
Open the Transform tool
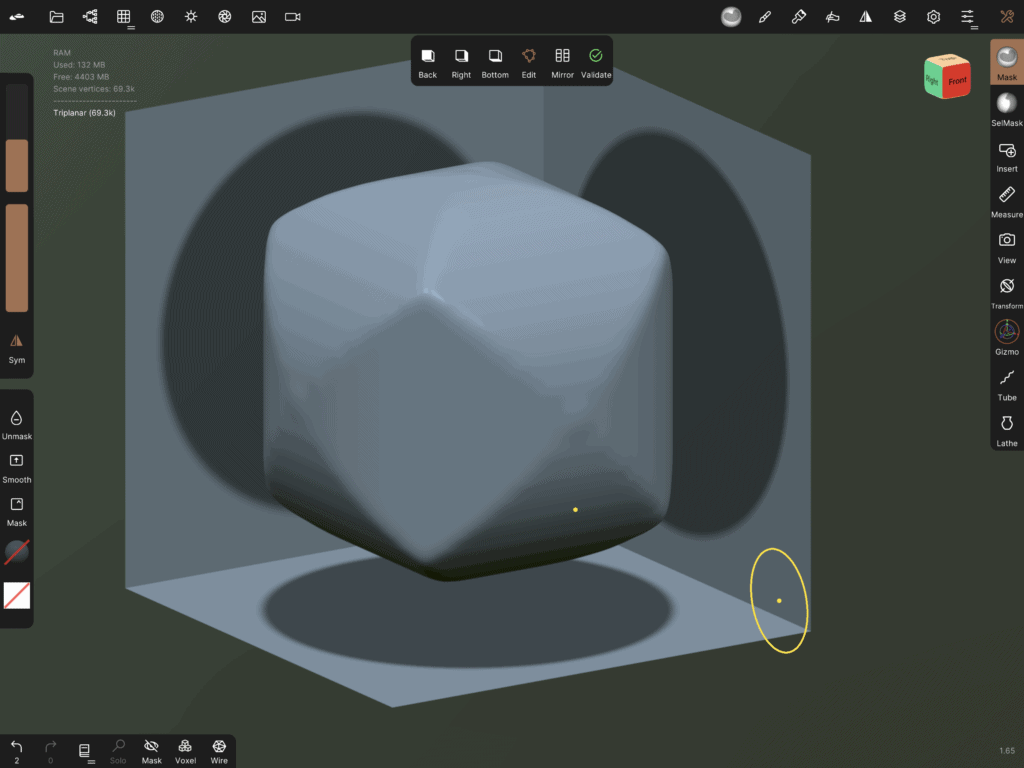(1006, 291)
